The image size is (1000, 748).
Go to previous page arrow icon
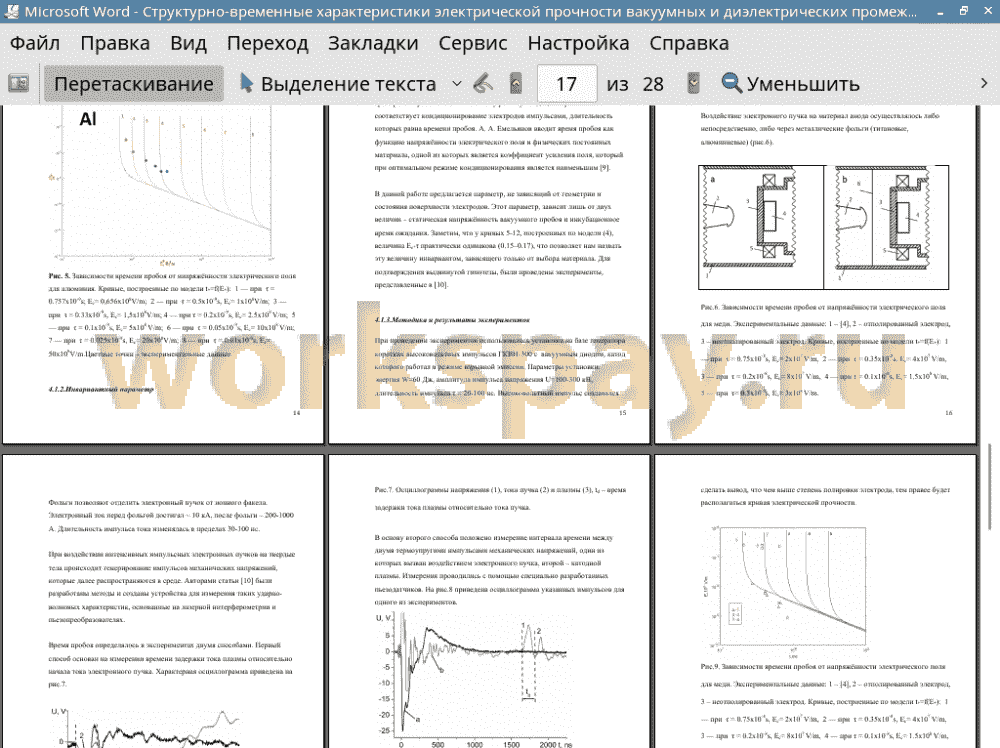(516, 84)
